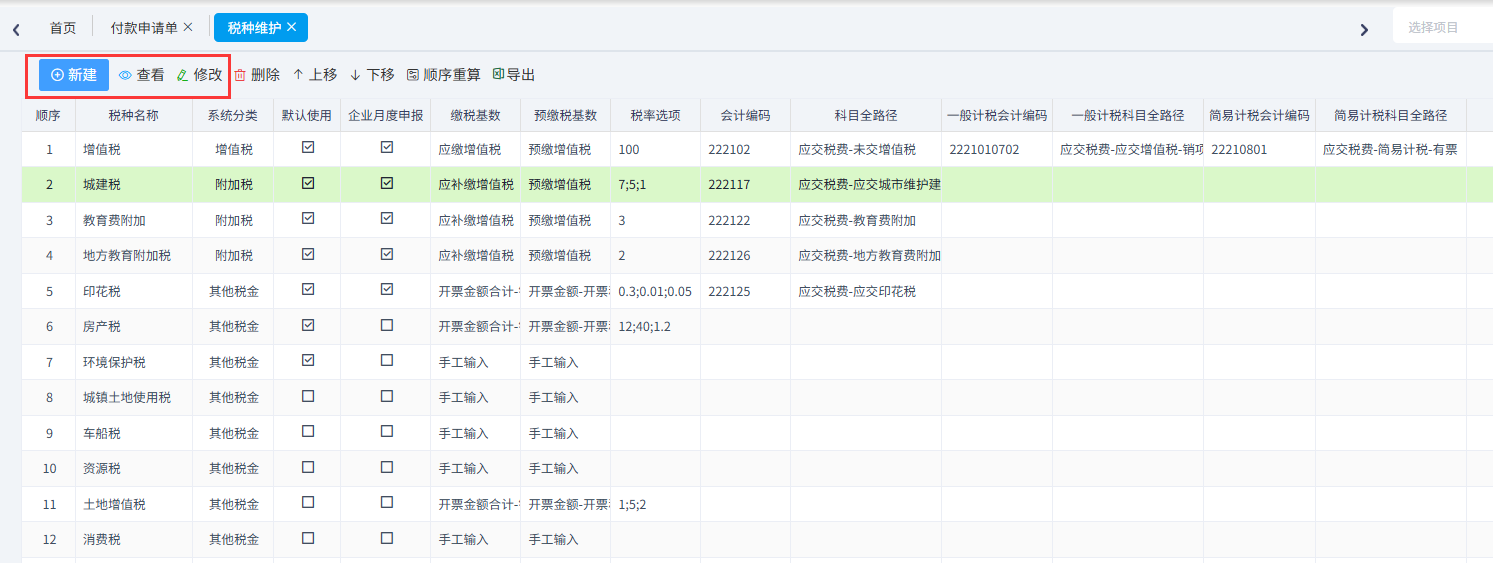Click the 税种名称 column header
The height and width of the screenshot is (563, 1493).
point(134,115)
